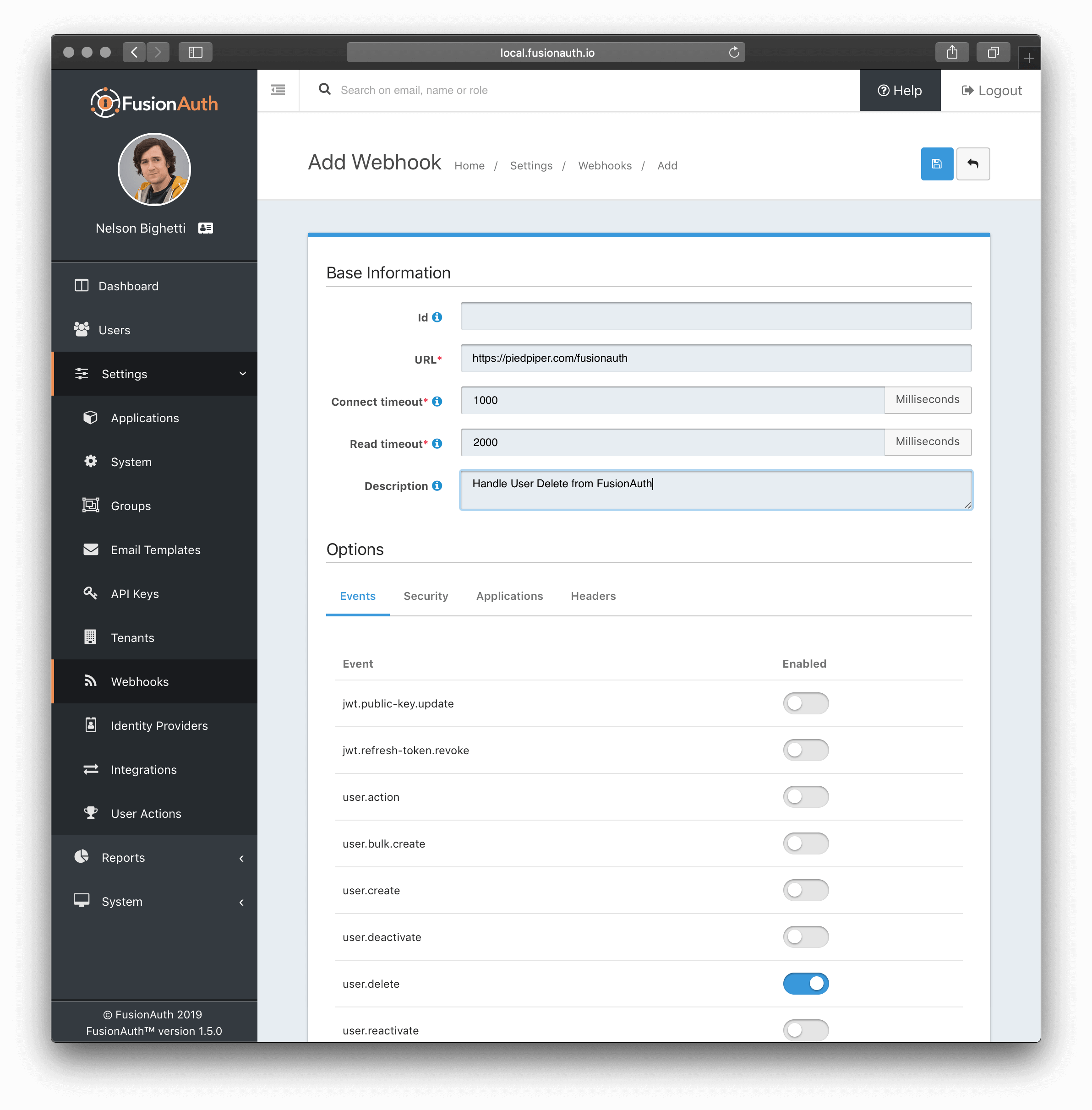Click the Id input field

[x=716, y=316]
